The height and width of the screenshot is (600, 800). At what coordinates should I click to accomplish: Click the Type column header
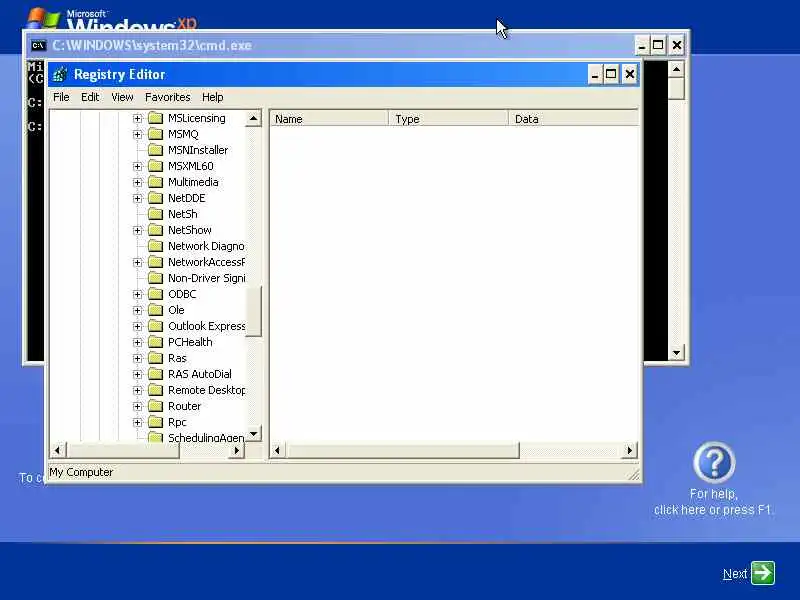[x=448, y=119]
